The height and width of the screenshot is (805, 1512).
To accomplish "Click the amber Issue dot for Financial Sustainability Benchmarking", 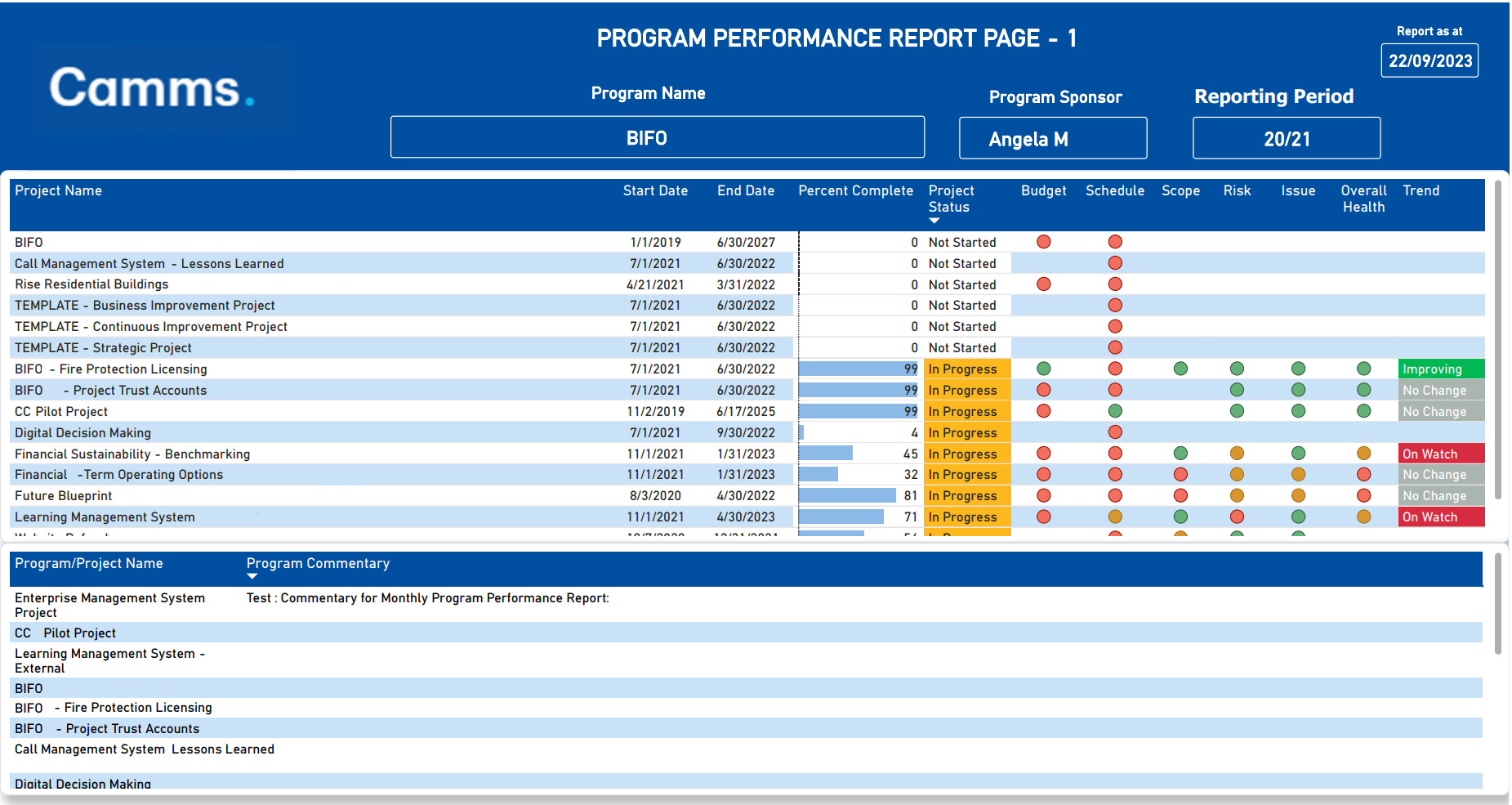I will tap(1297, 454).
